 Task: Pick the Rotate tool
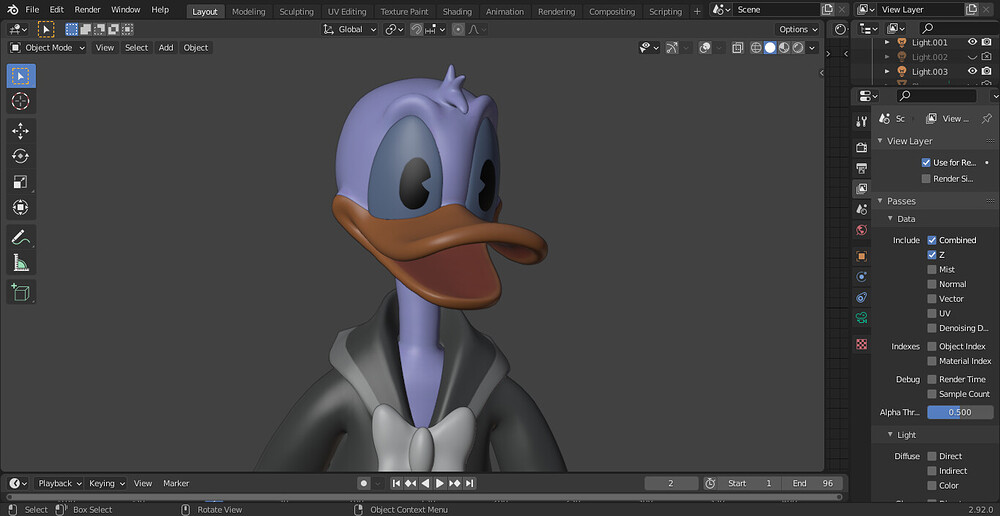(21, 156)
